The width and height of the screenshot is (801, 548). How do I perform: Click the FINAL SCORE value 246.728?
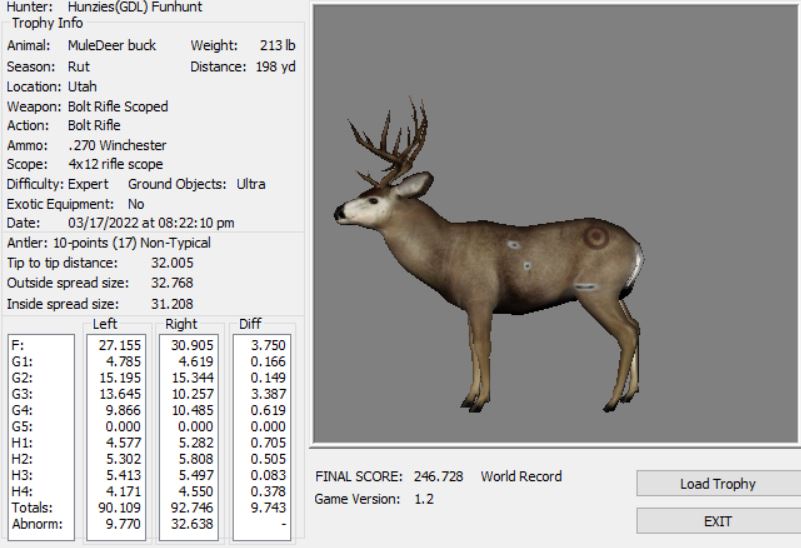438,477
